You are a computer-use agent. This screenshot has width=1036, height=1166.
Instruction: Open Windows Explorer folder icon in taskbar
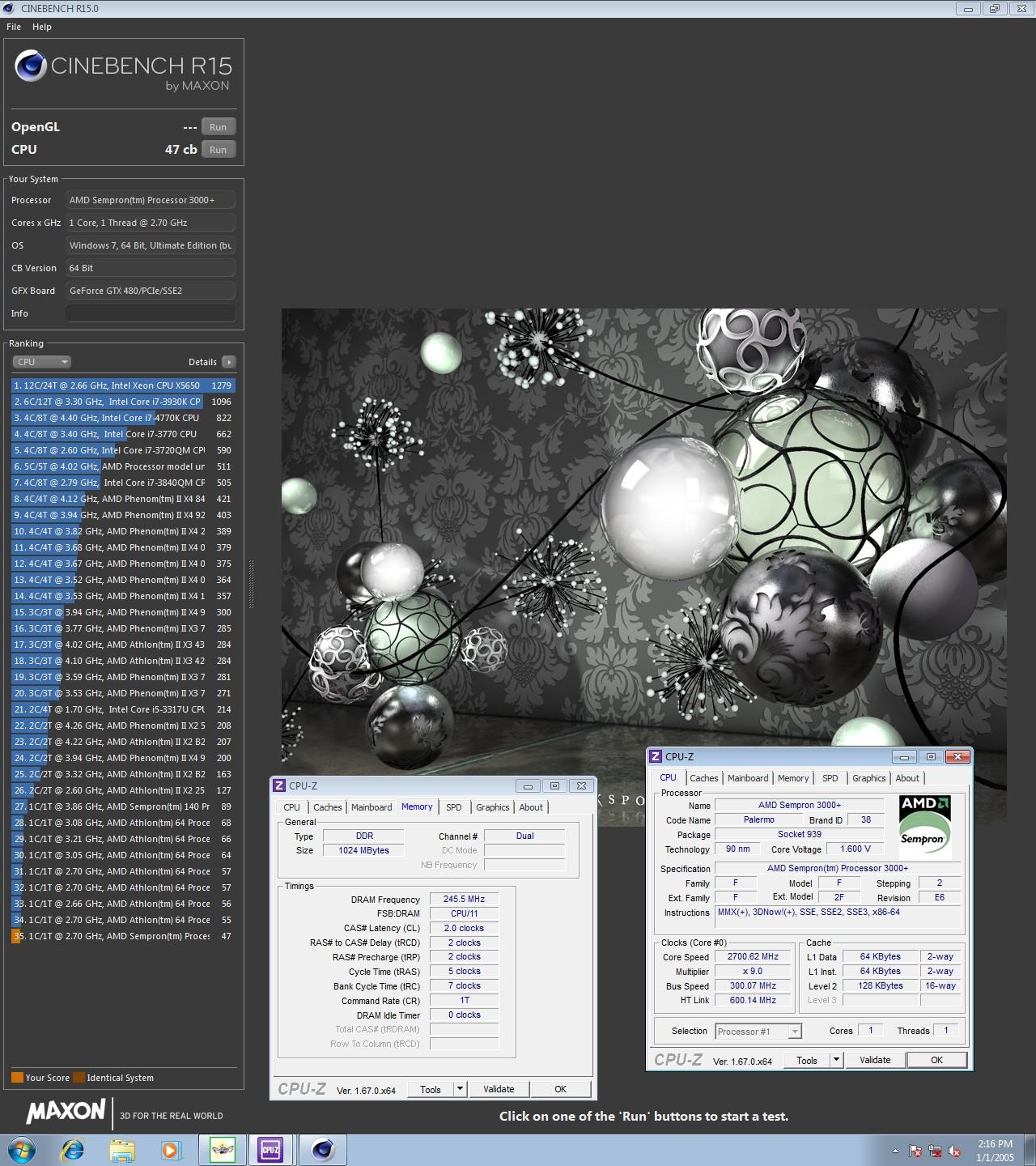[x=122, y=1150]
